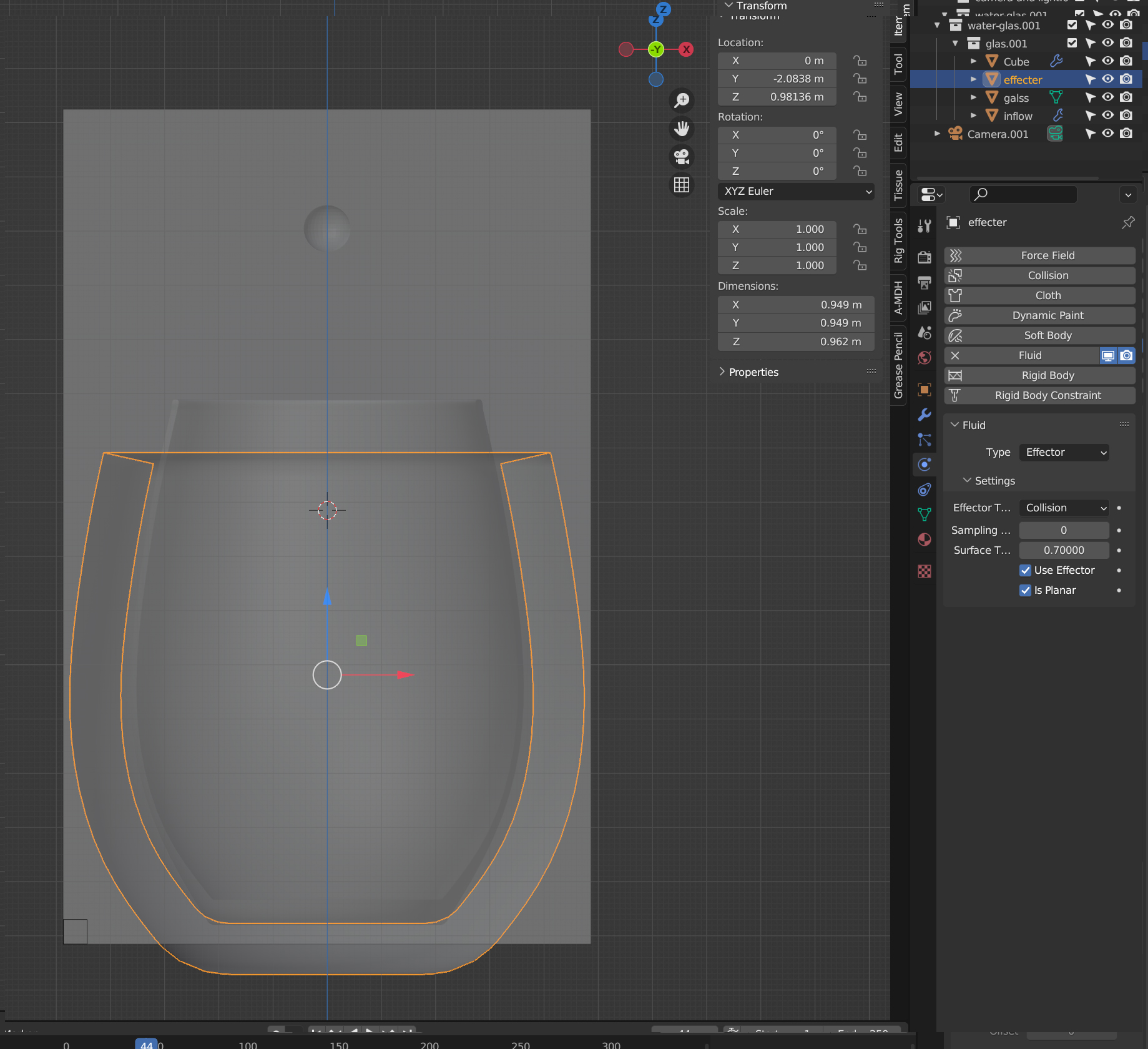Open the Material properties tab icon
Image resolution: width=1148 pixels, height=1049 pixels.
[x=925, y=539]
